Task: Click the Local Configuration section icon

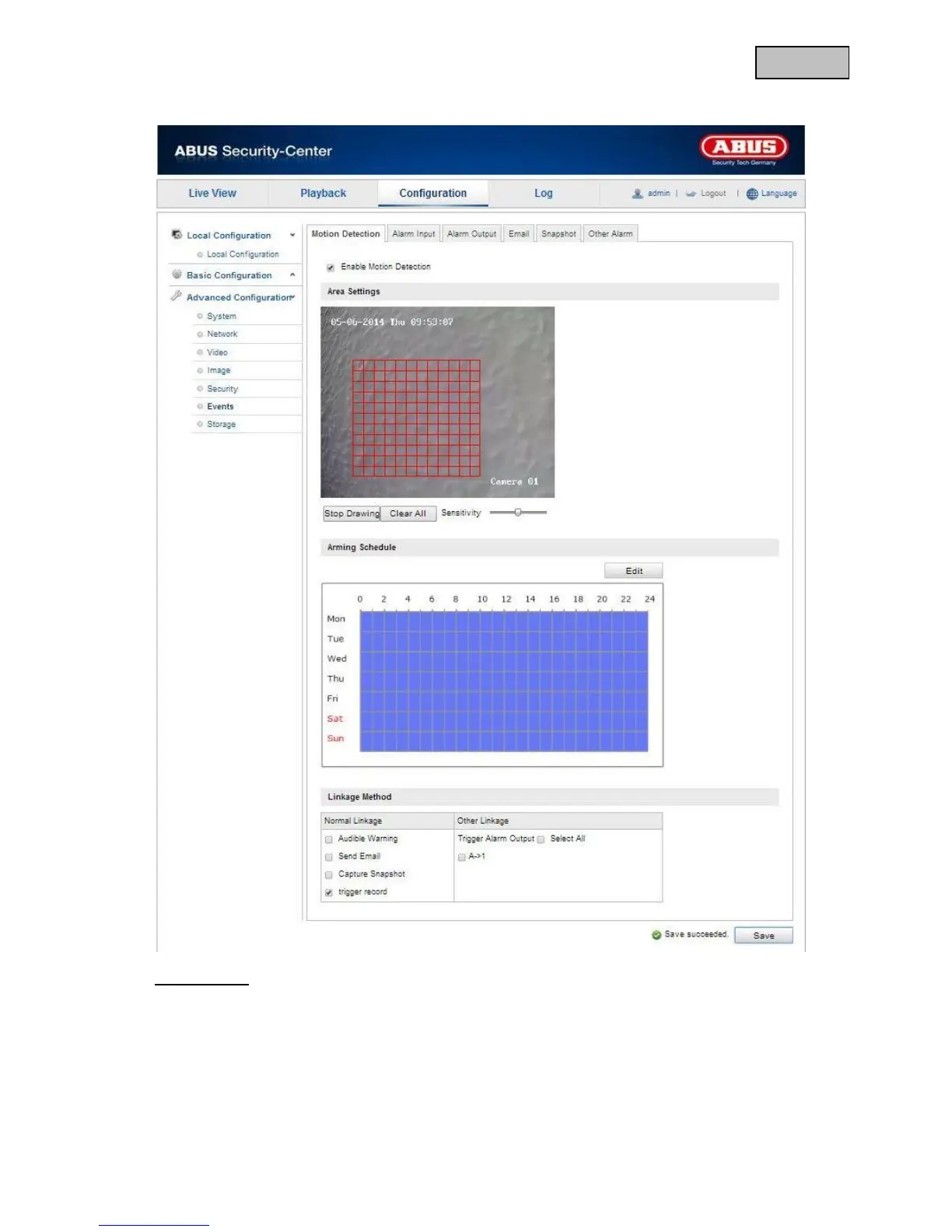Action: 177,234
